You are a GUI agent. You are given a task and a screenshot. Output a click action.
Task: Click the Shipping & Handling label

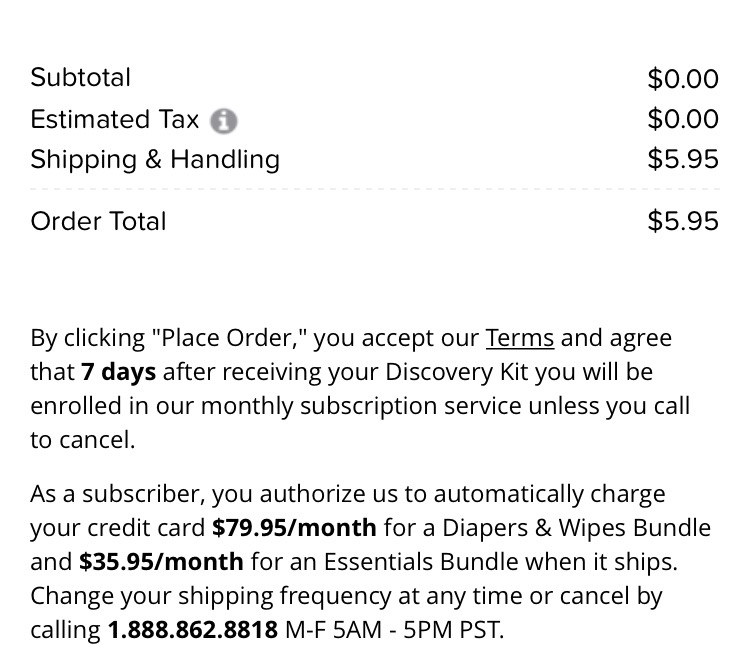pos(155,160)
